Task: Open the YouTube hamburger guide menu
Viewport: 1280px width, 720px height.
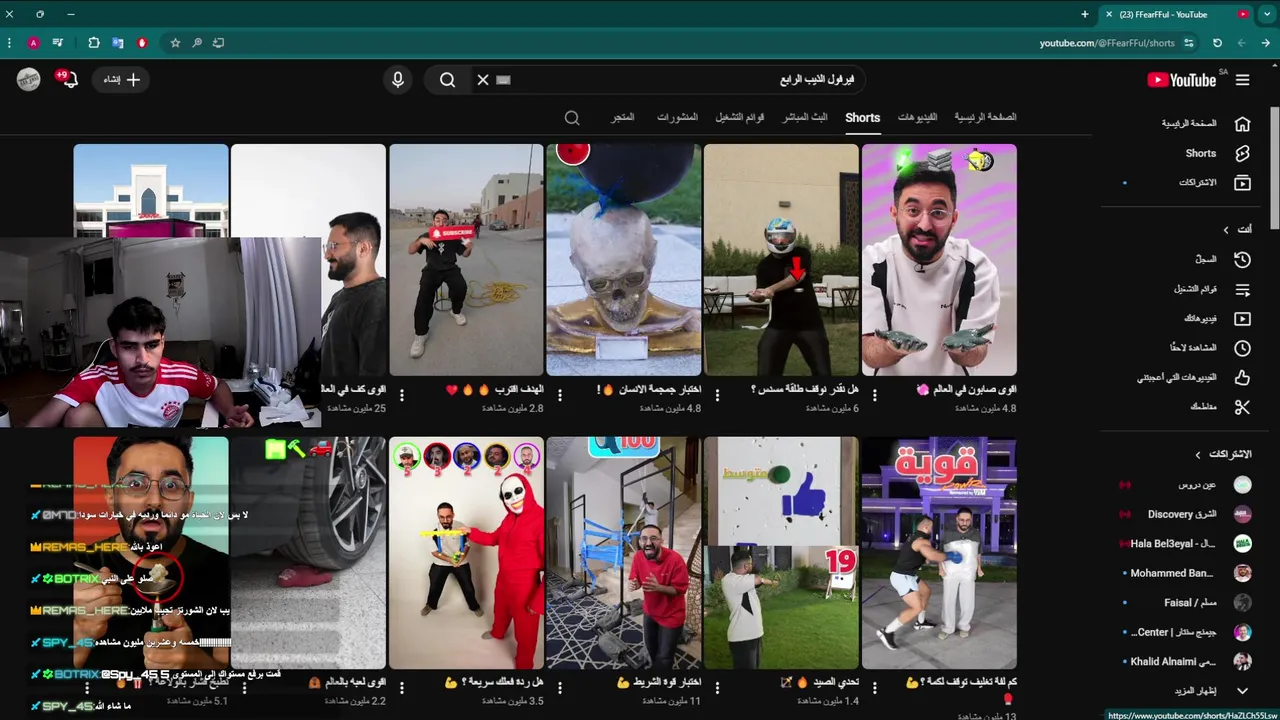Action: (1242, 80)
